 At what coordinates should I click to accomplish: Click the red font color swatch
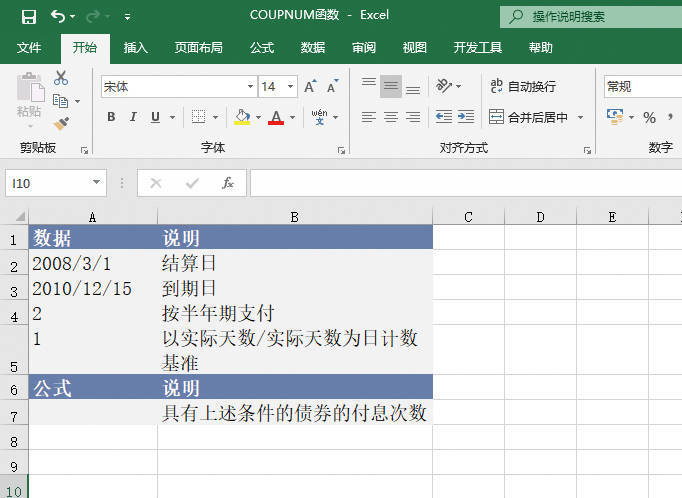(275, 117)
